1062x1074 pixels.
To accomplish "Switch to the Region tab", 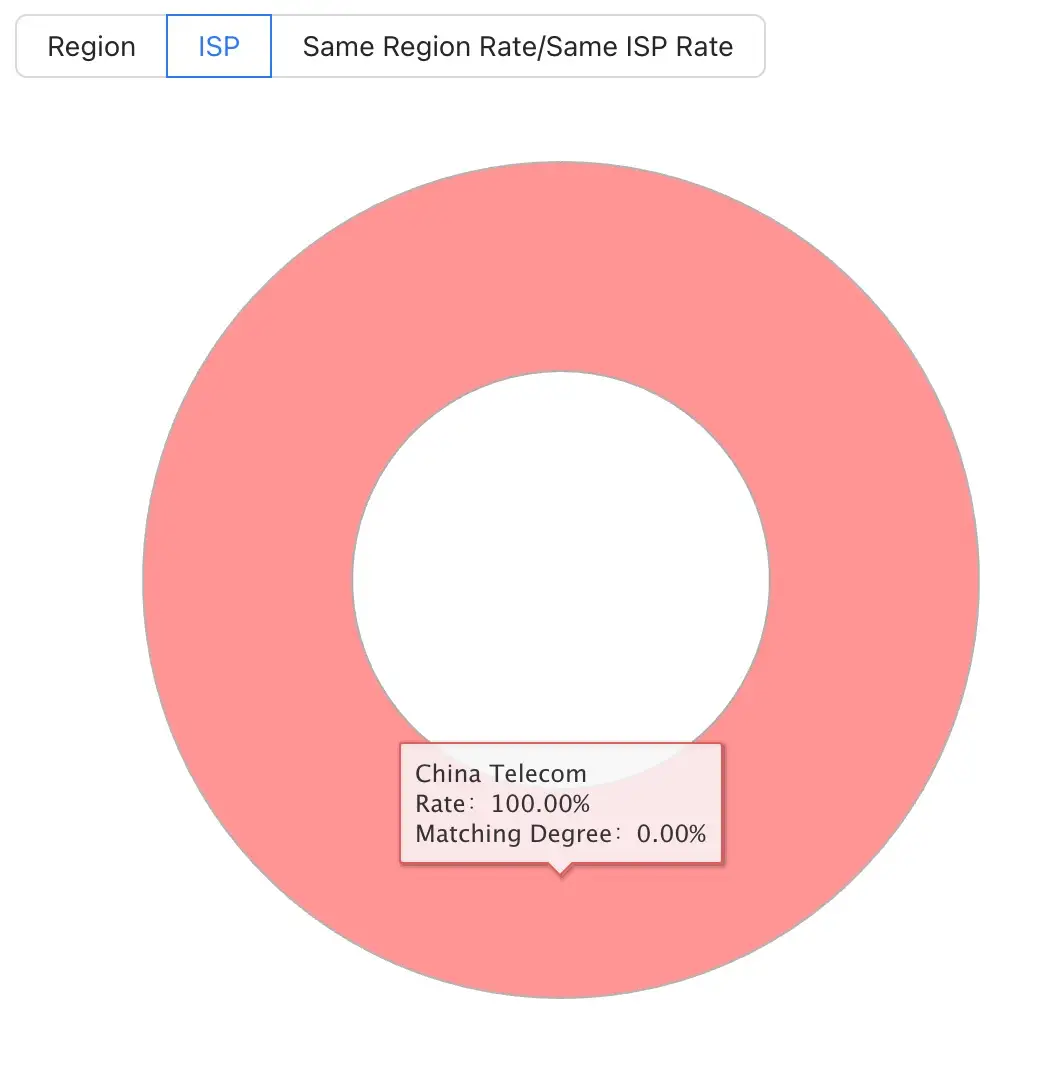I will tap(91, 47).
